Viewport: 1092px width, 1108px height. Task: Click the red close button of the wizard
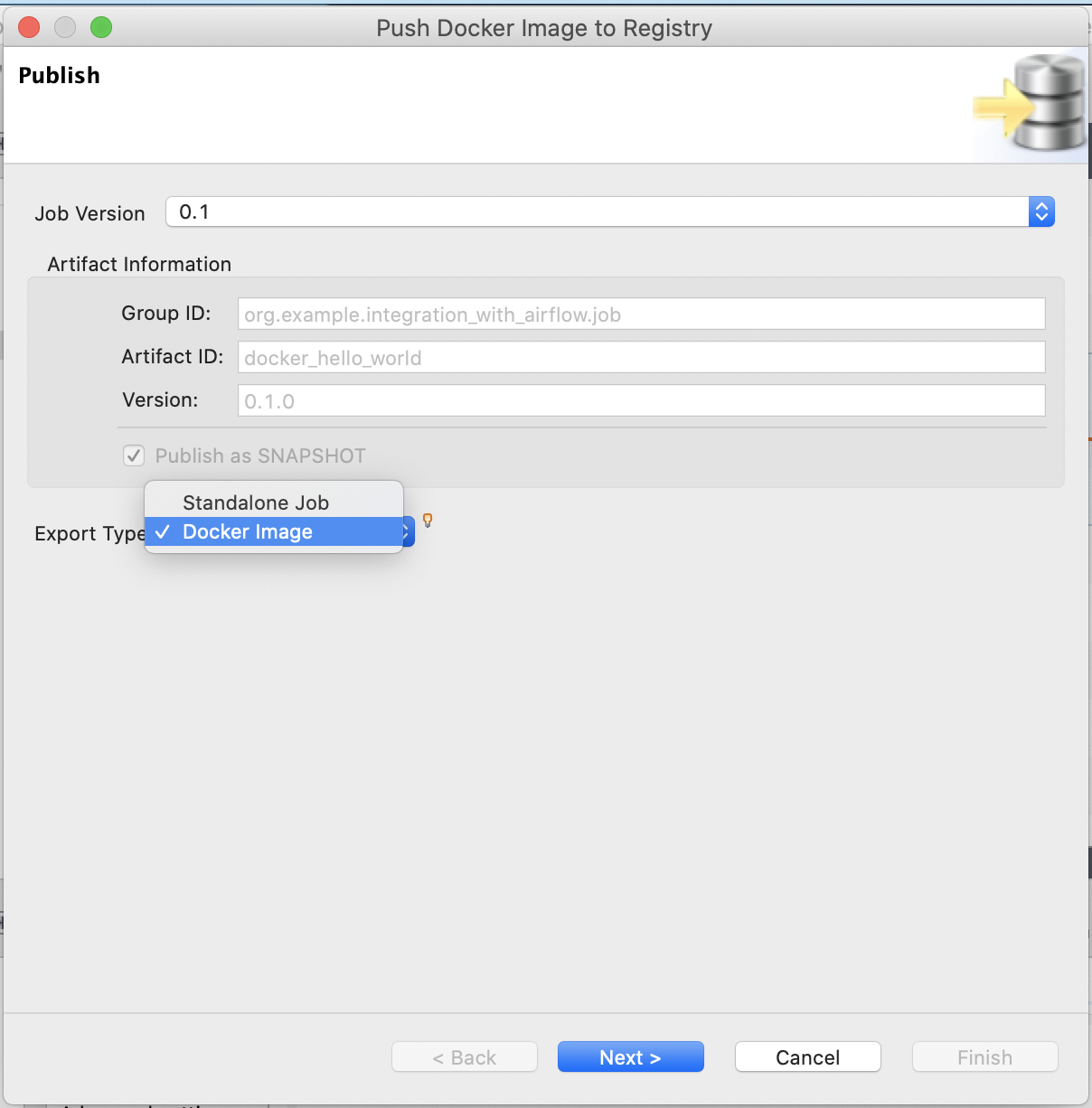click(28, 27)
